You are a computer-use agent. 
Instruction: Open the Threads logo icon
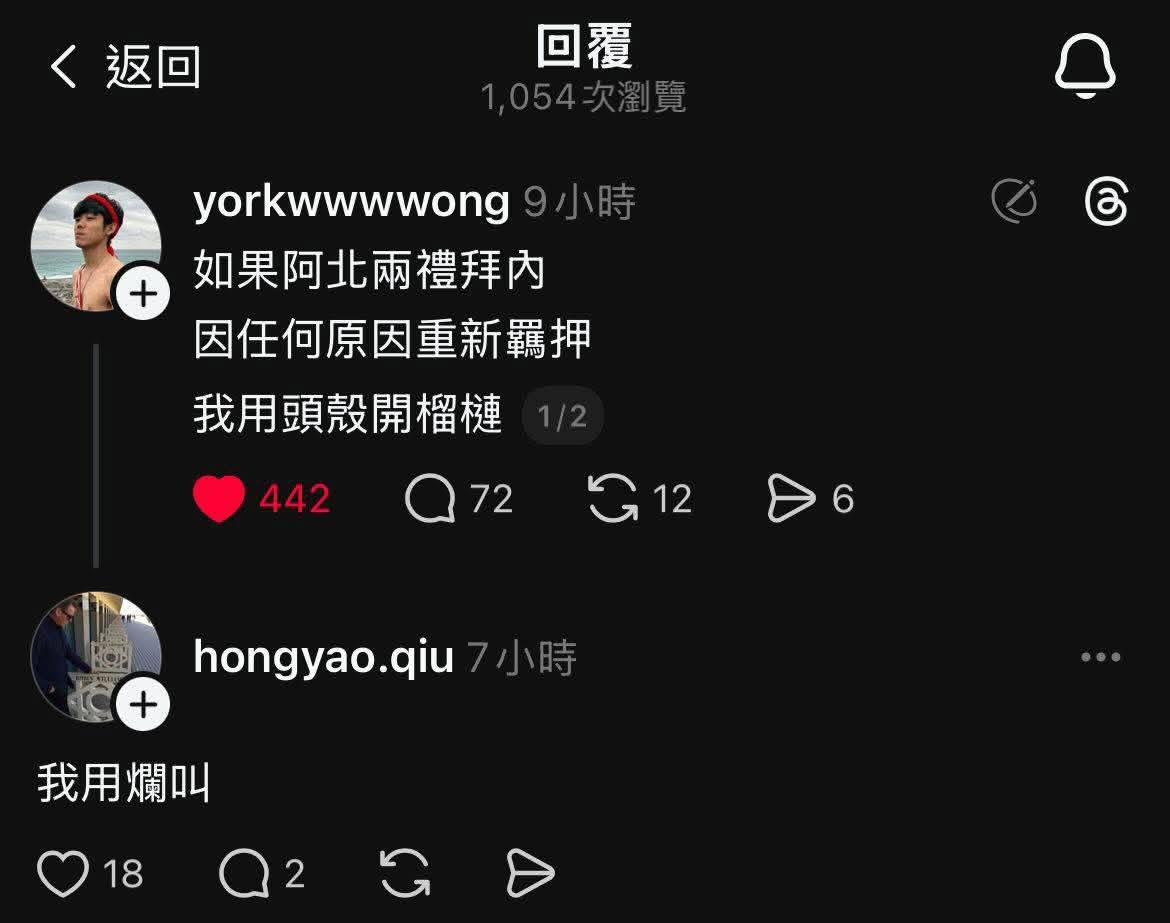pos(1106,201)
